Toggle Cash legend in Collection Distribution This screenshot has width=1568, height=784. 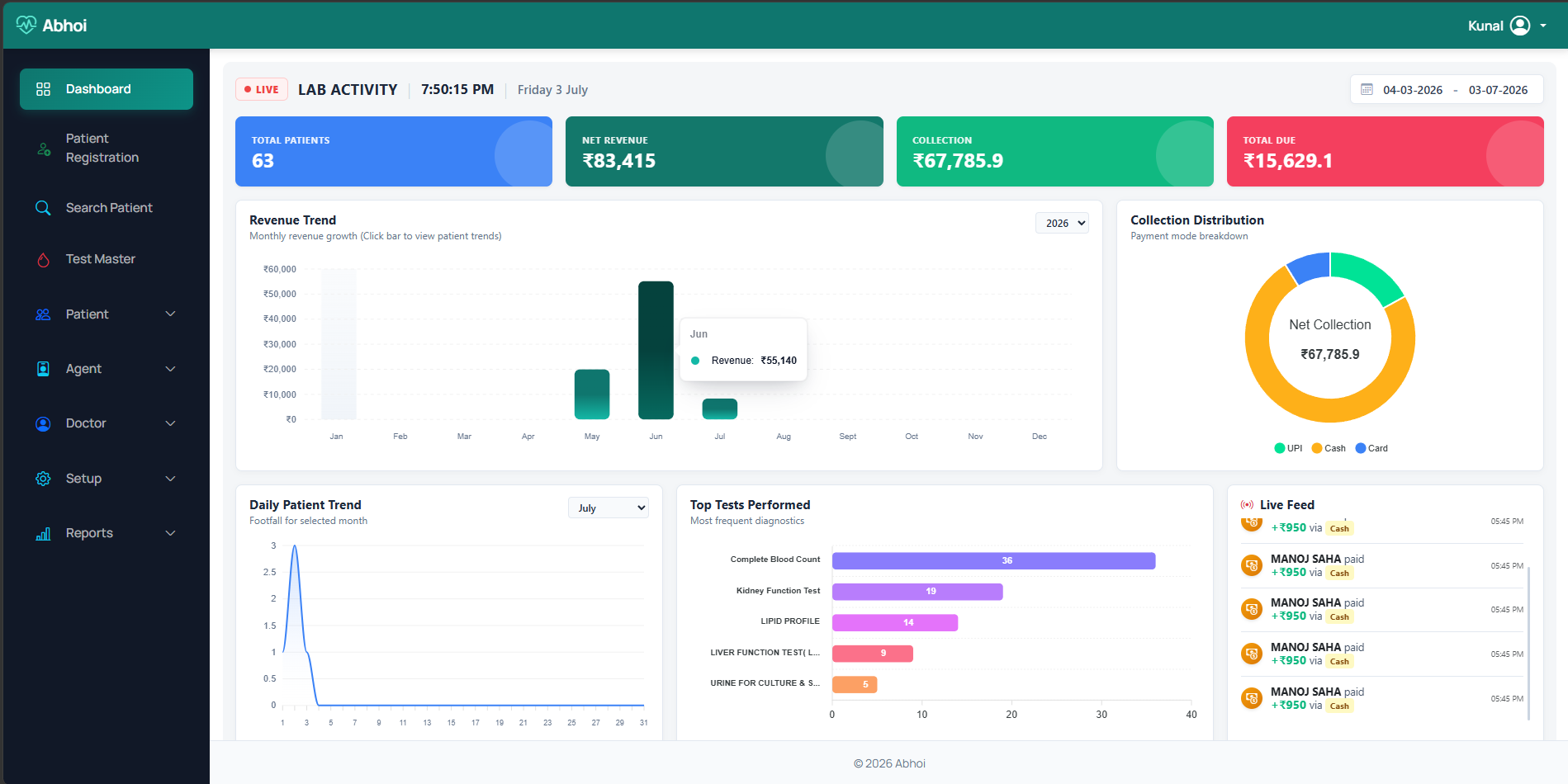tap(1329, 448)
